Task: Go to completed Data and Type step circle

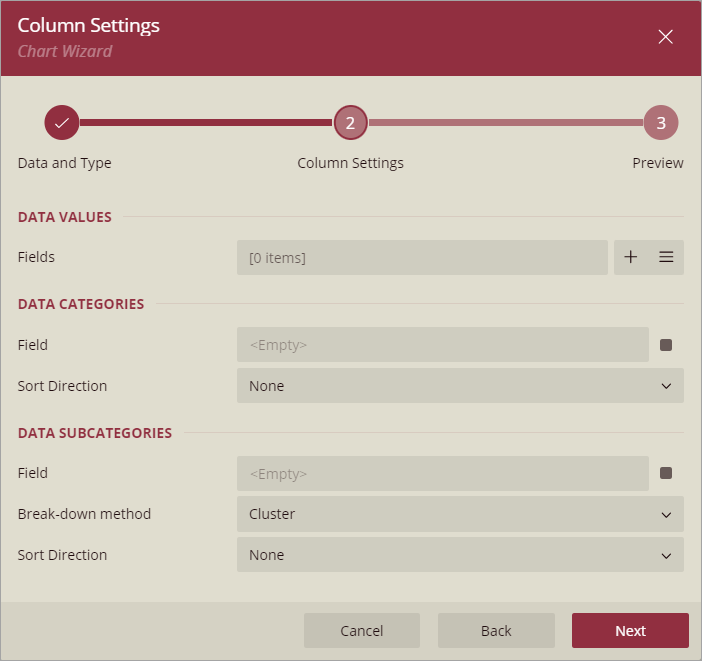Action: point(62,123)
